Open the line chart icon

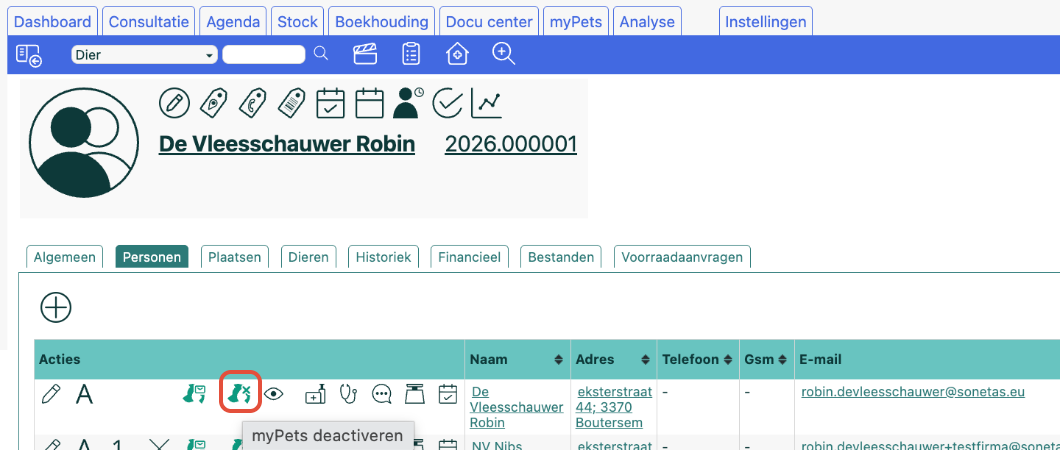pos(487,103)
